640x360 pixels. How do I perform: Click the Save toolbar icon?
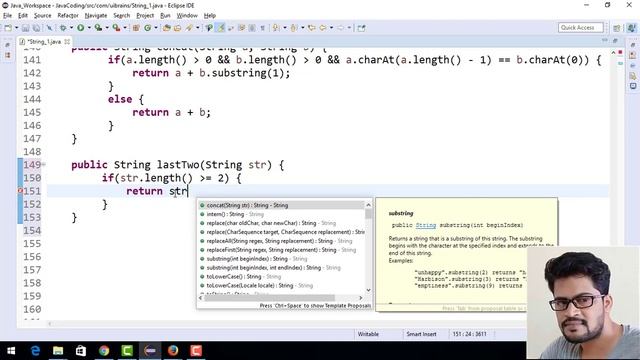point(26,28)
